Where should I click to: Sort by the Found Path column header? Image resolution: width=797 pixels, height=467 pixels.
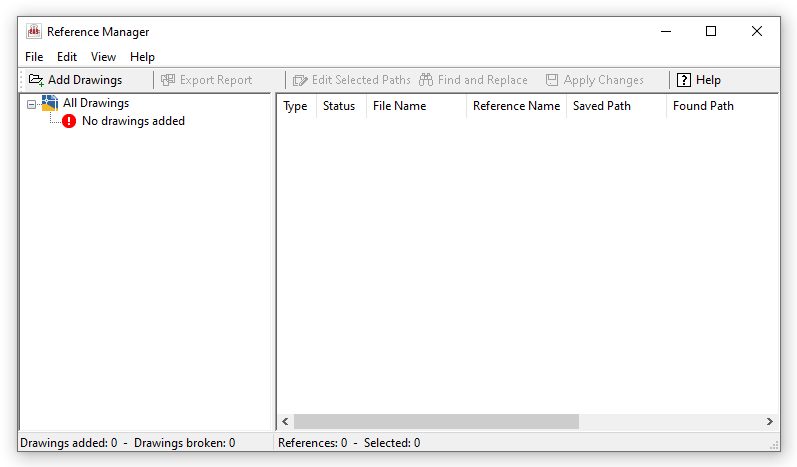[x=722, y=106]
